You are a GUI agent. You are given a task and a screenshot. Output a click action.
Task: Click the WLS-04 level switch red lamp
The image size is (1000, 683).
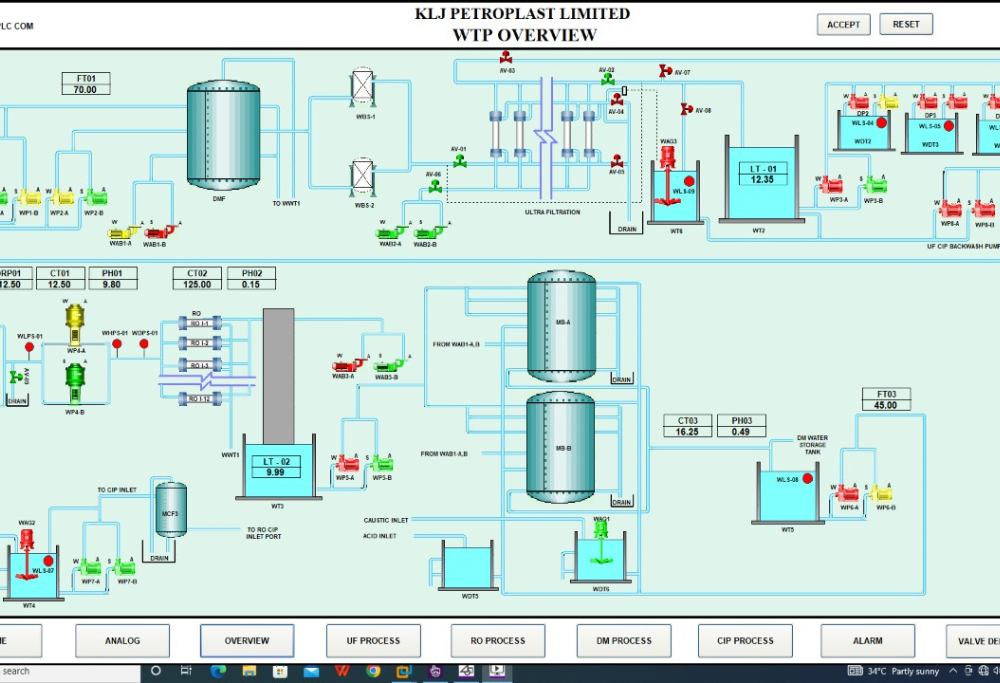pos(882,123)
